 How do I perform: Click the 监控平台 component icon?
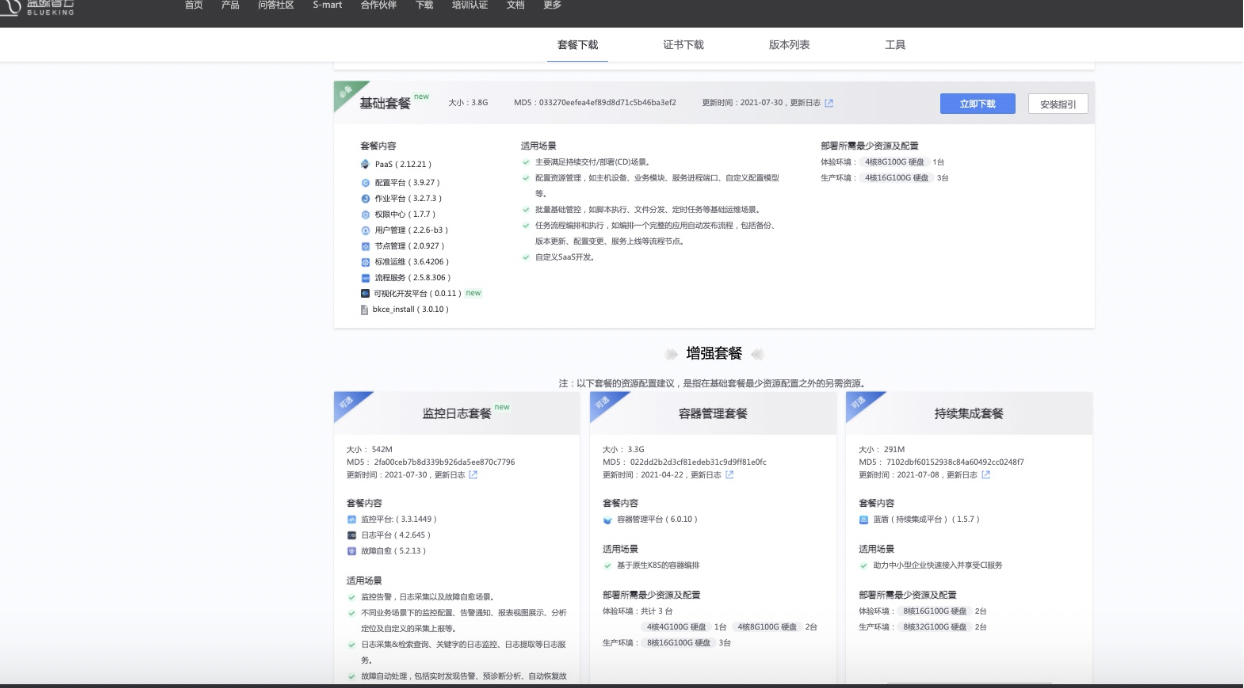click(x=351, y=520)
